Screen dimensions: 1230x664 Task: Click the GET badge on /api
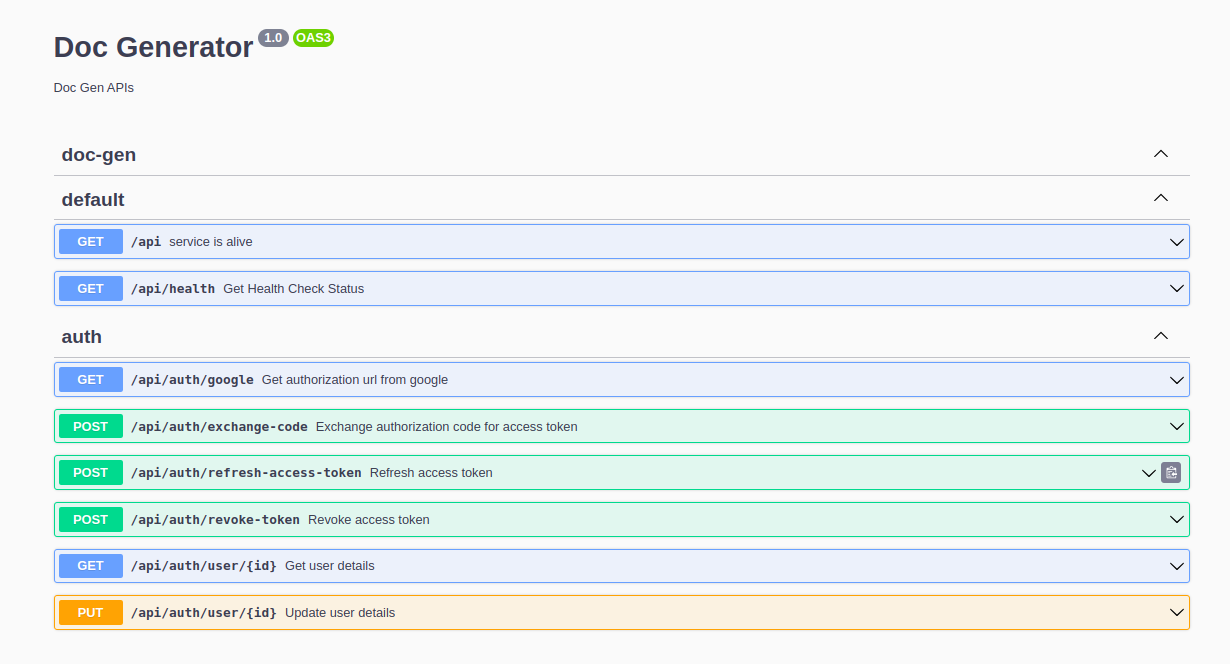[90, 241]
